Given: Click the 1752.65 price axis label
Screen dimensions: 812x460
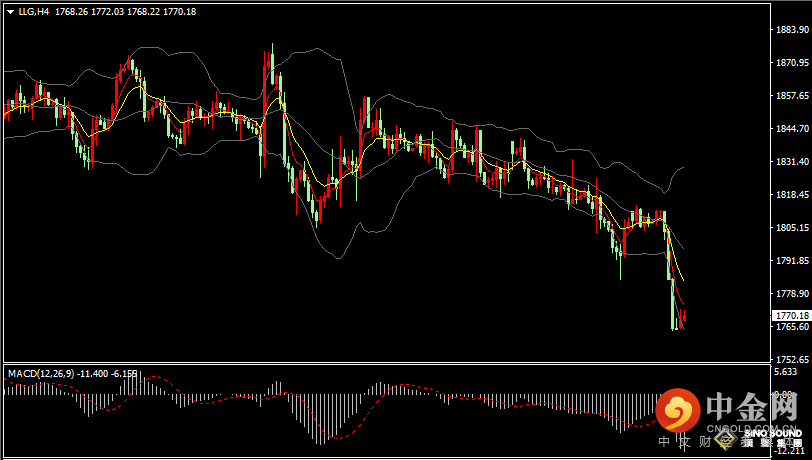Looking at the screenshot, I should [792, 360].
